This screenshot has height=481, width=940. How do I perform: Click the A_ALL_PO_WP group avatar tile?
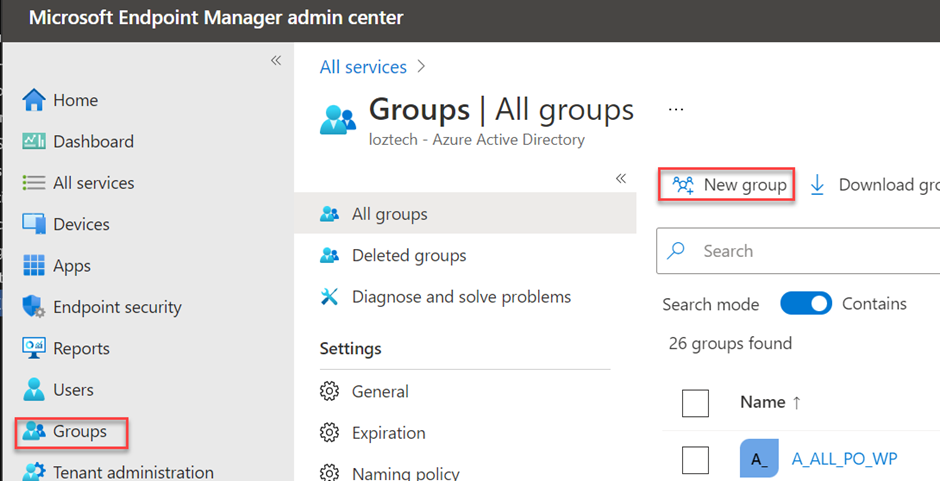pyautogui.click(x=759, y=458)
